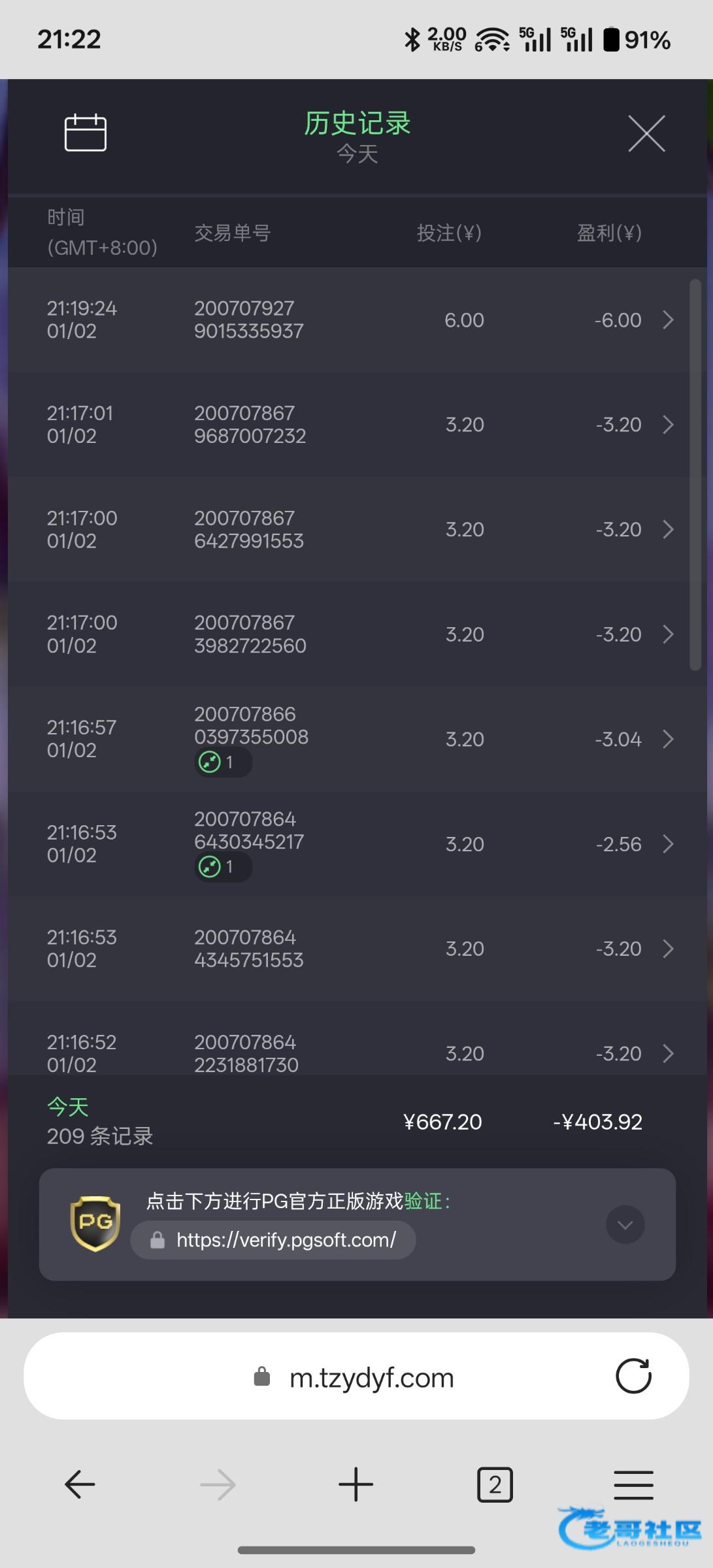Tap free-spin badge on the 21:16:57 record
The image size is (713, 1568).
tap(222, 762)
